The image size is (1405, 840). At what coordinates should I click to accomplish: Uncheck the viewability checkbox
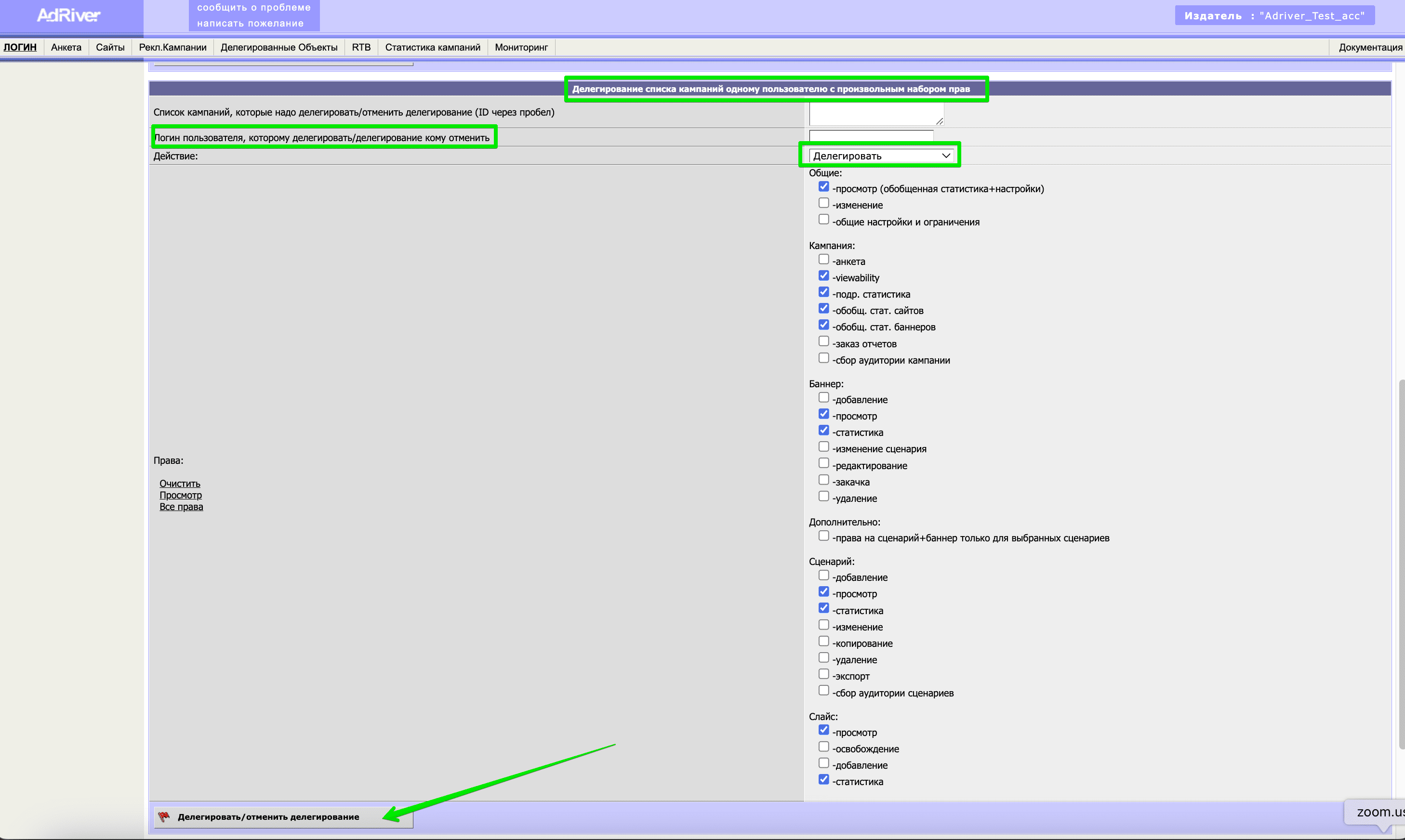823,276
